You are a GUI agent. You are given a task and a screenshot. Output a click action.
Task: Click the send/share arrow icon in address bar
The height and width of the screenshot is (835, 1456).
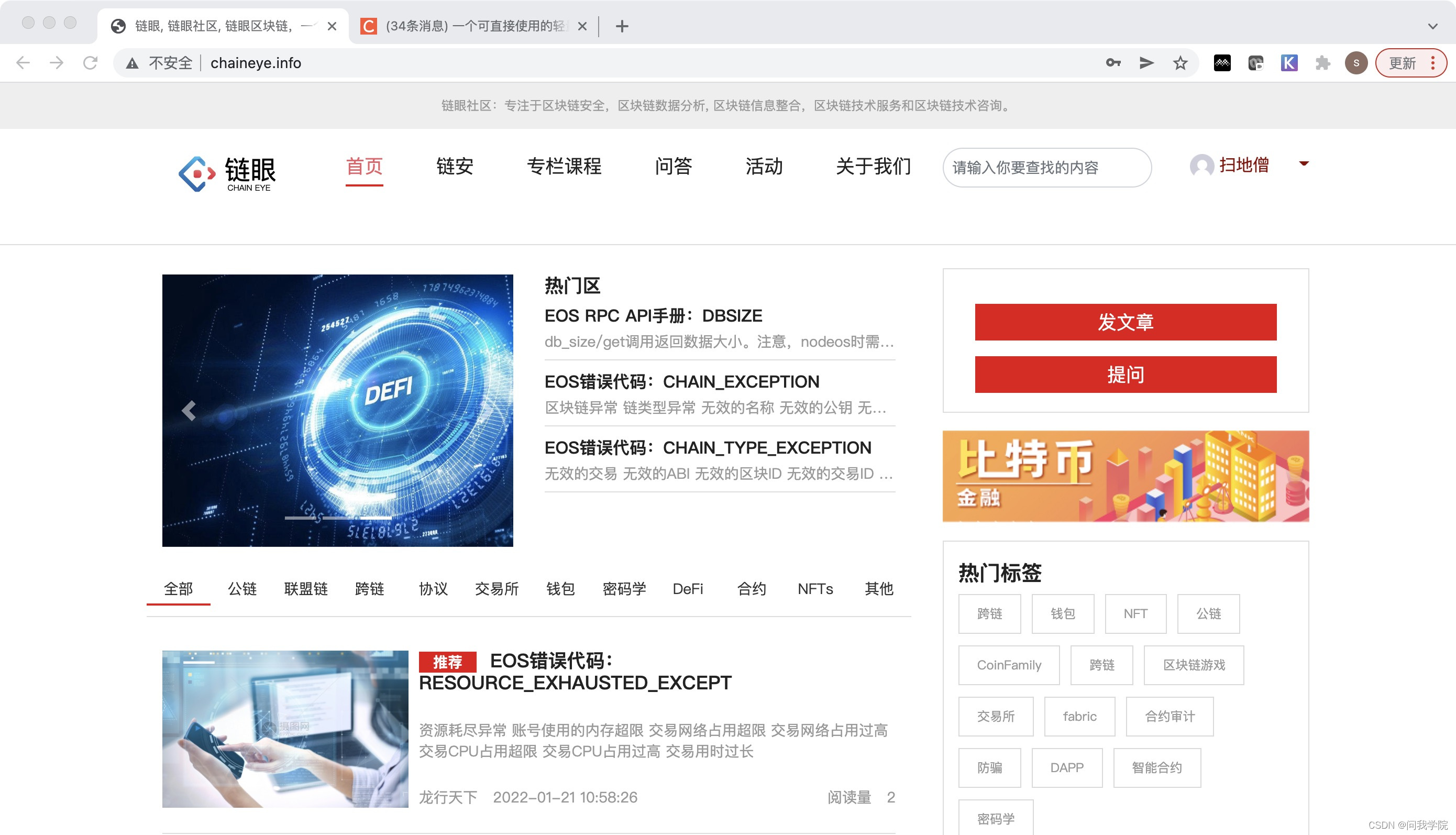click(x=1146, y=63)
